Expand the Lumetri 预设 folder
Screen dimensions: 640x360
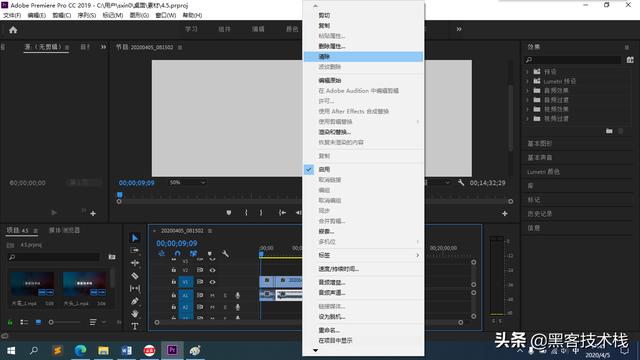click(527, 81)
